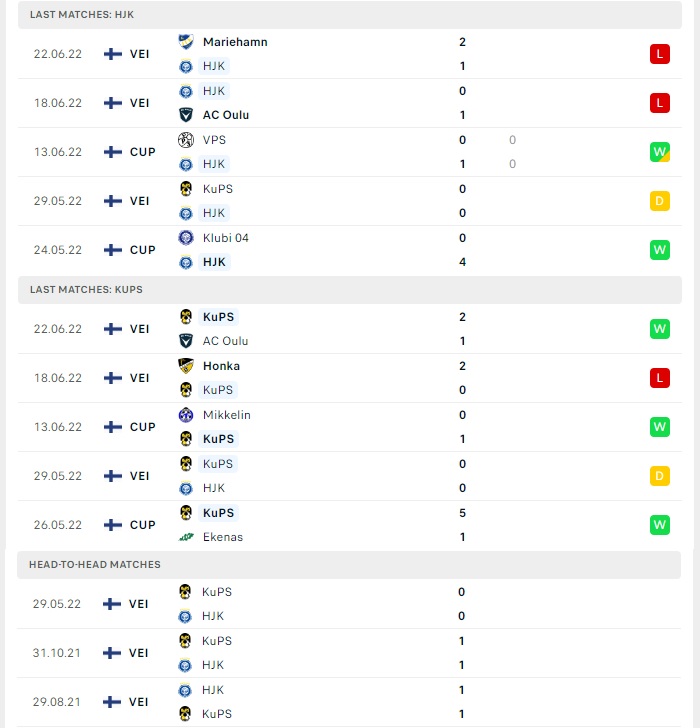
Task: Click the Ekenas green logo icon
Action: (186, 537)
